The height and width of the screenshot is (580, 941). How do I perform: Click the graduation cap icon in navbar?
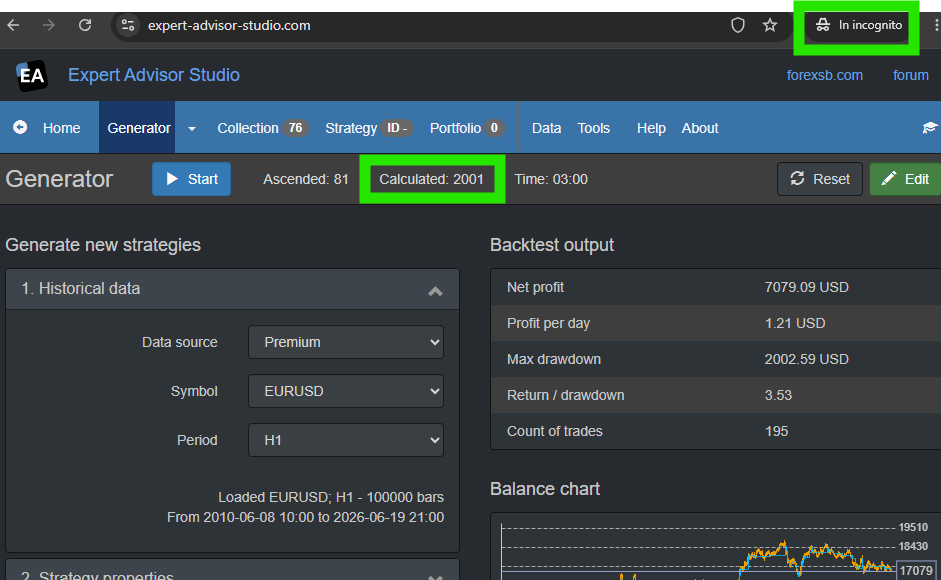click(930, 128)
